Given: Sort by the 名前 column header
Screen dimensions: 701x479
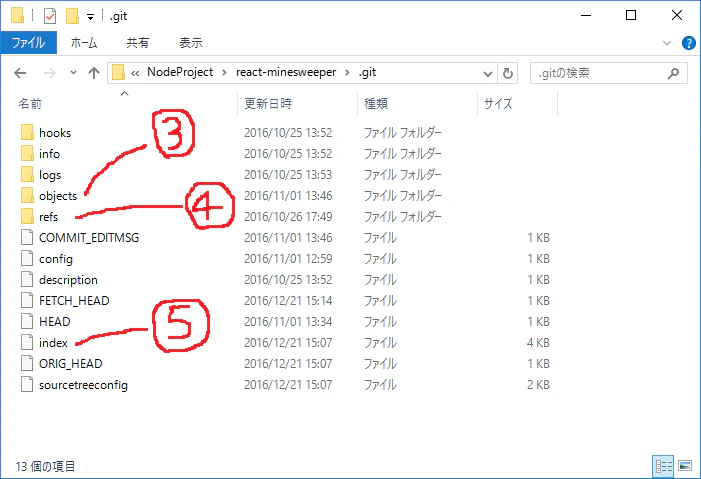Looking at the screenshot, I should [x=30, y=104].
